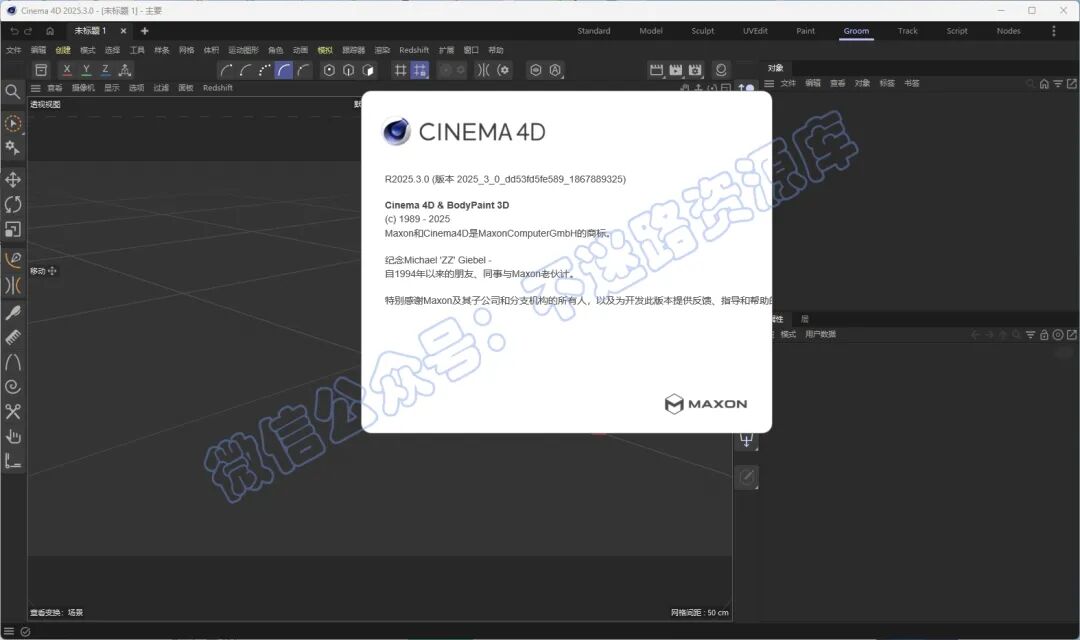1080x640 pixels.
Task: Toggle the attributes panel lock icon
Action: (1044, 335)
